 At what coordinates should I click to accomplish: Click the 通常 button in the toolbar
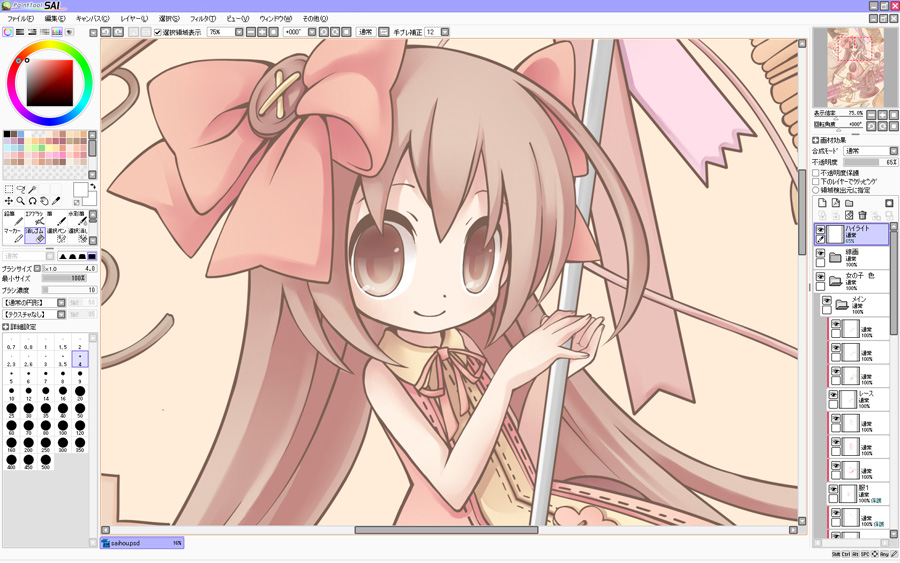click(x=366, y=32)
